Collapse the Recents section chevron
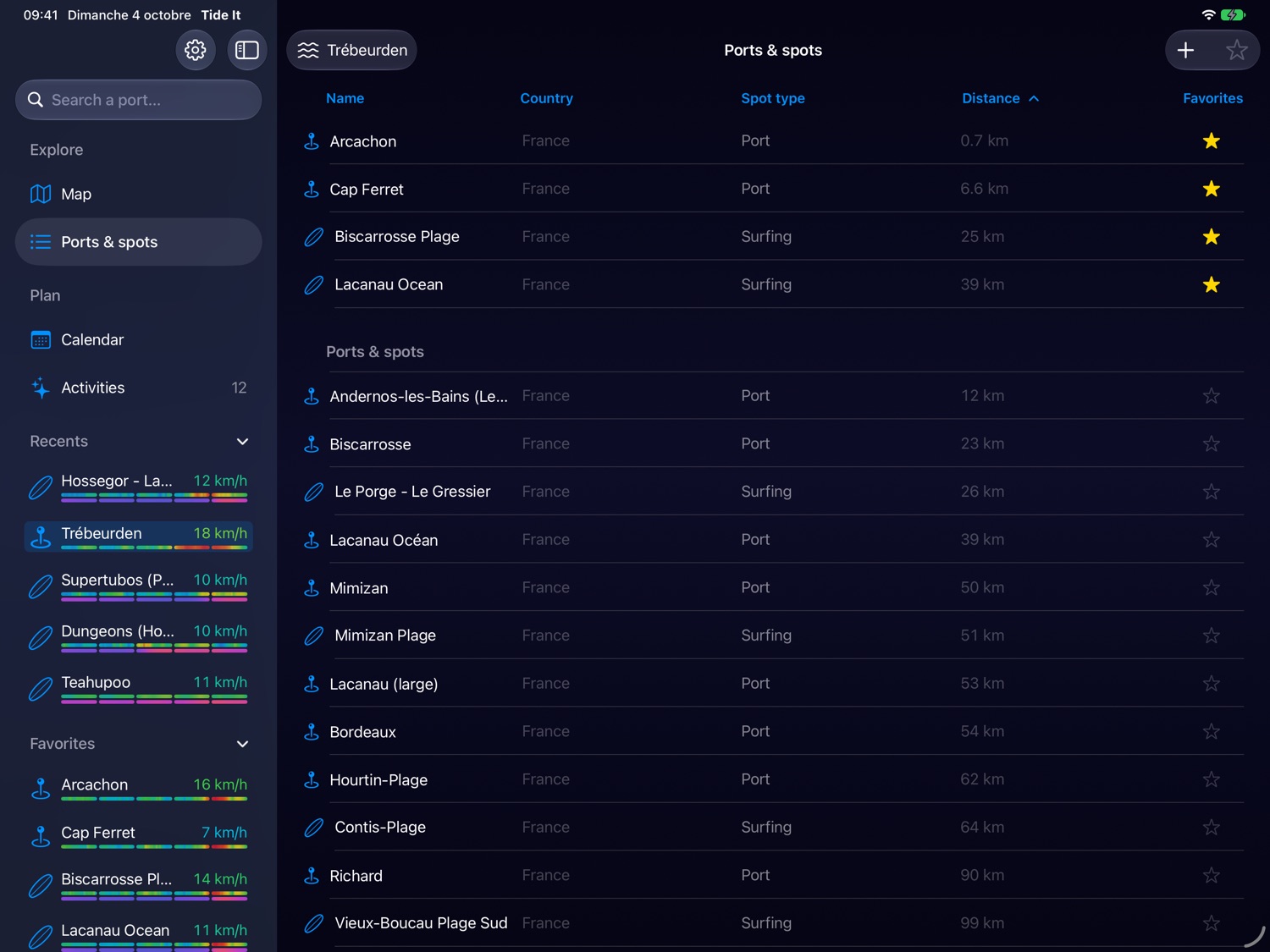Screen dimensions: 1270x952 coord(242,442)
